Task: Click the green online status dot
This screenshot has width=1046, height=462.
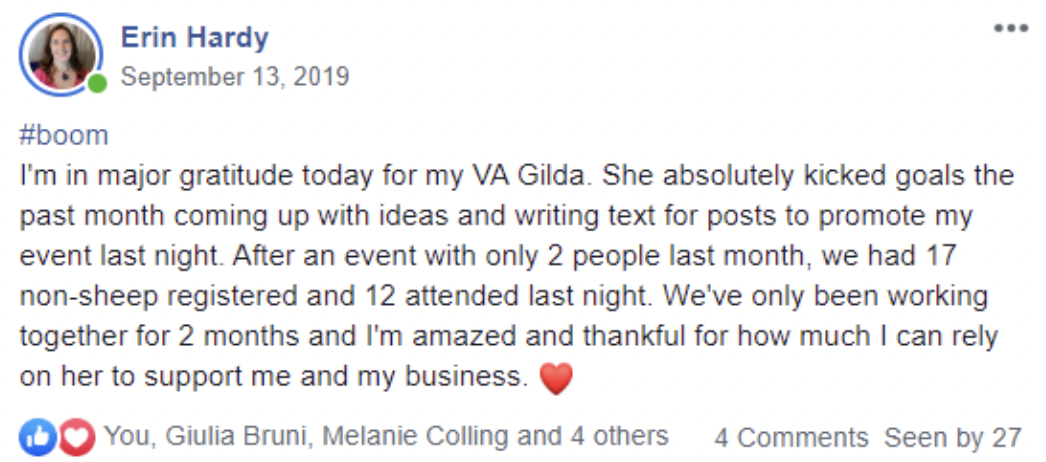Action: 97,84
